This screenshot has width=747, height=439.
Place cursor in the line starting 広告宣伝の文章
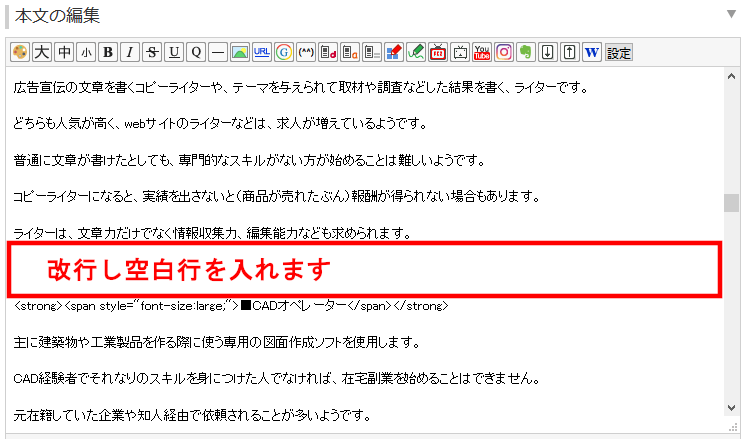click(x=302, y=88)
